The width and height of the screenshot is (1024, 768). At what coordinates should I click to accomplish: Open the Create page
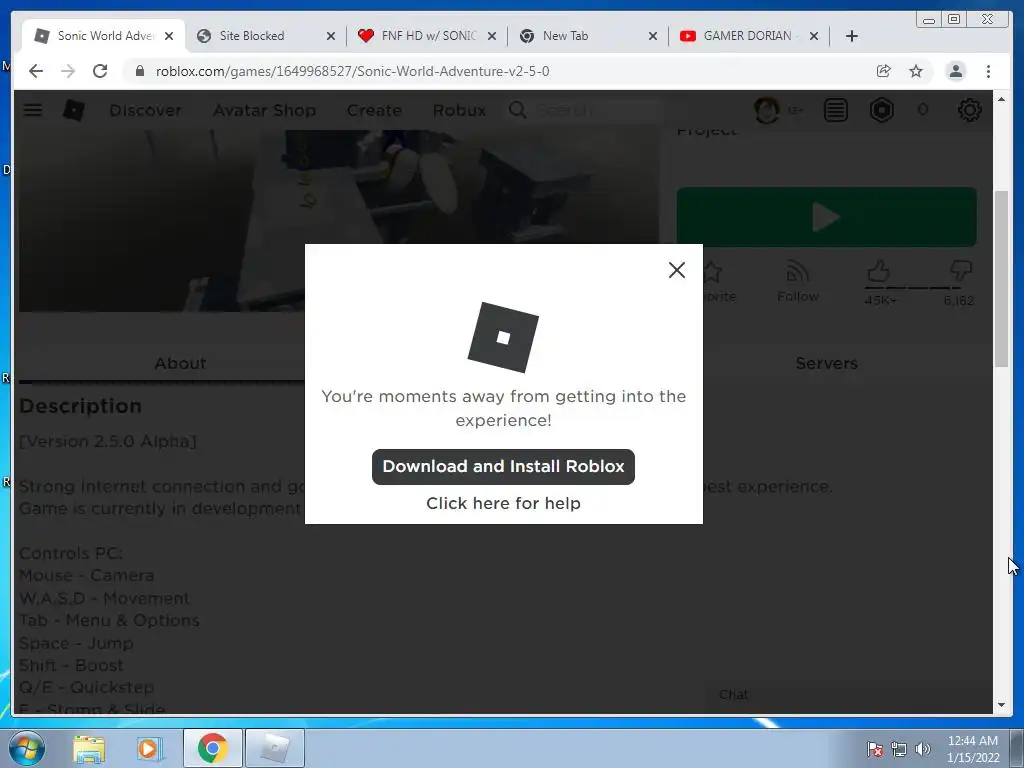(374, 110)
